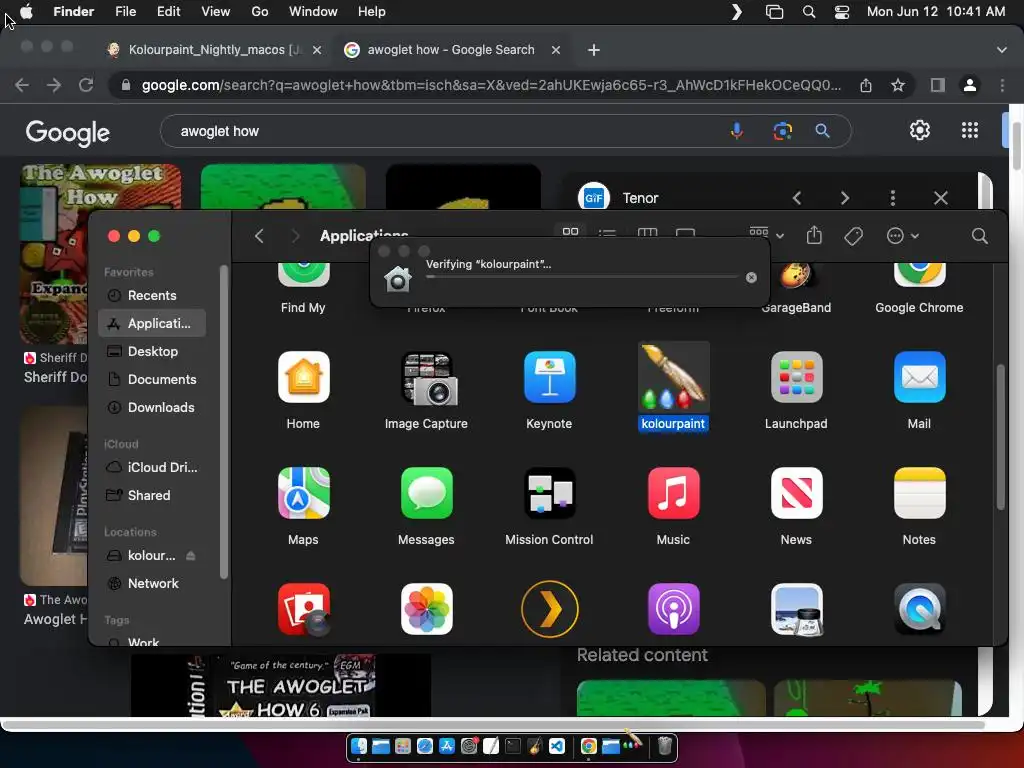Screen dimensions: 1024x768
Task: Open Spotlight search in menu bar
Action: (808, 11)
